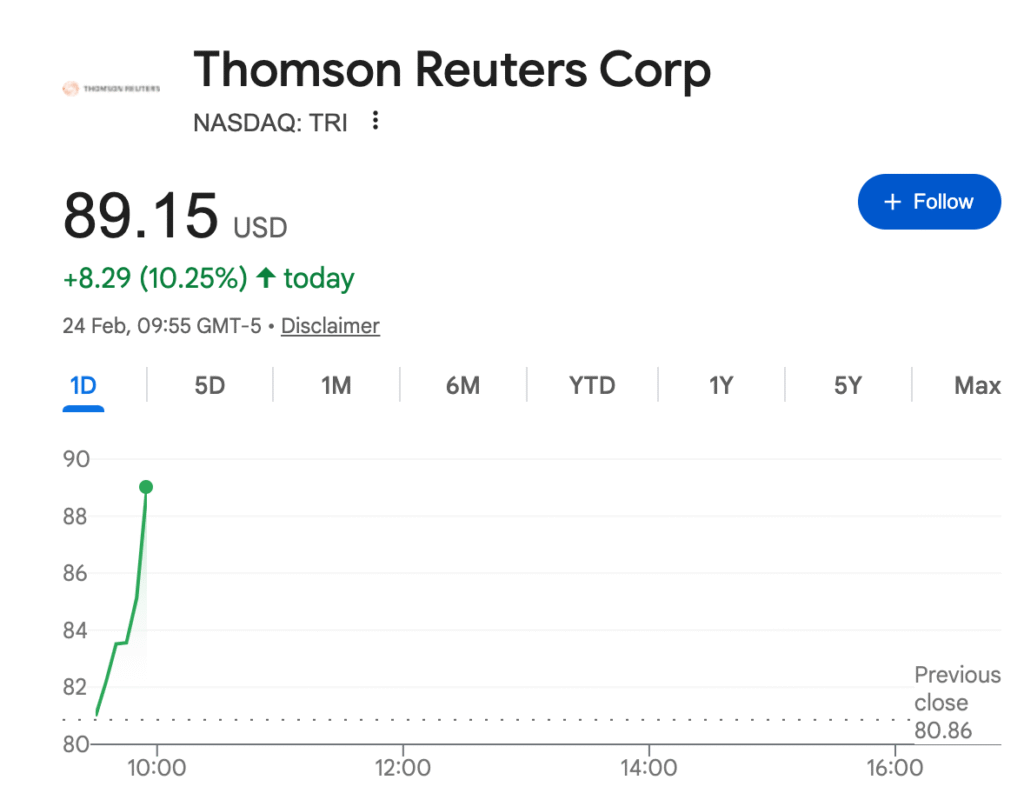Switch to the 5D tab
The width and height of the screenshot is (1024, 800).
pyautogui.click(x=210, y=385)
